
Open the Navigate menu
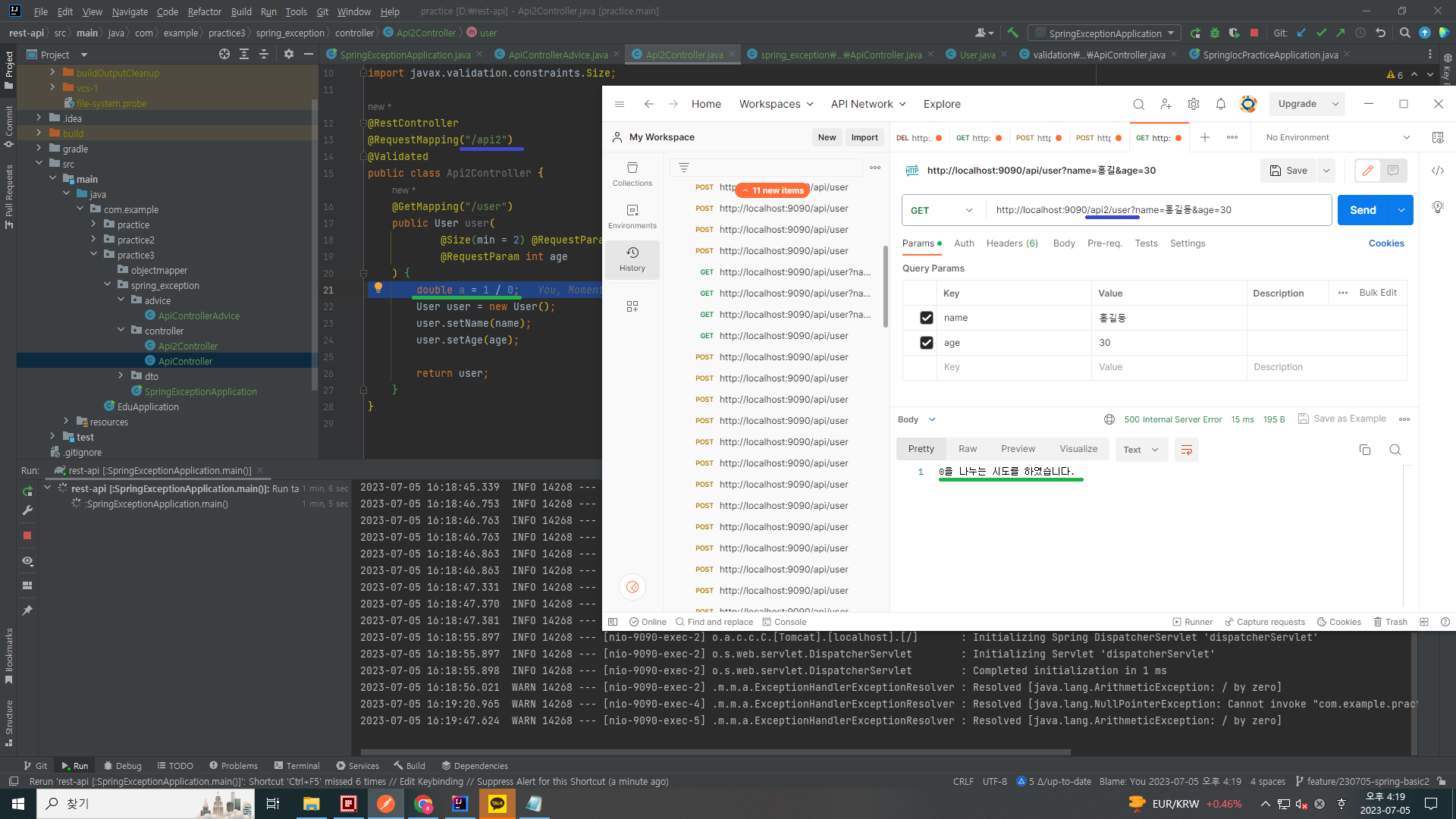[x=130, y=11]
